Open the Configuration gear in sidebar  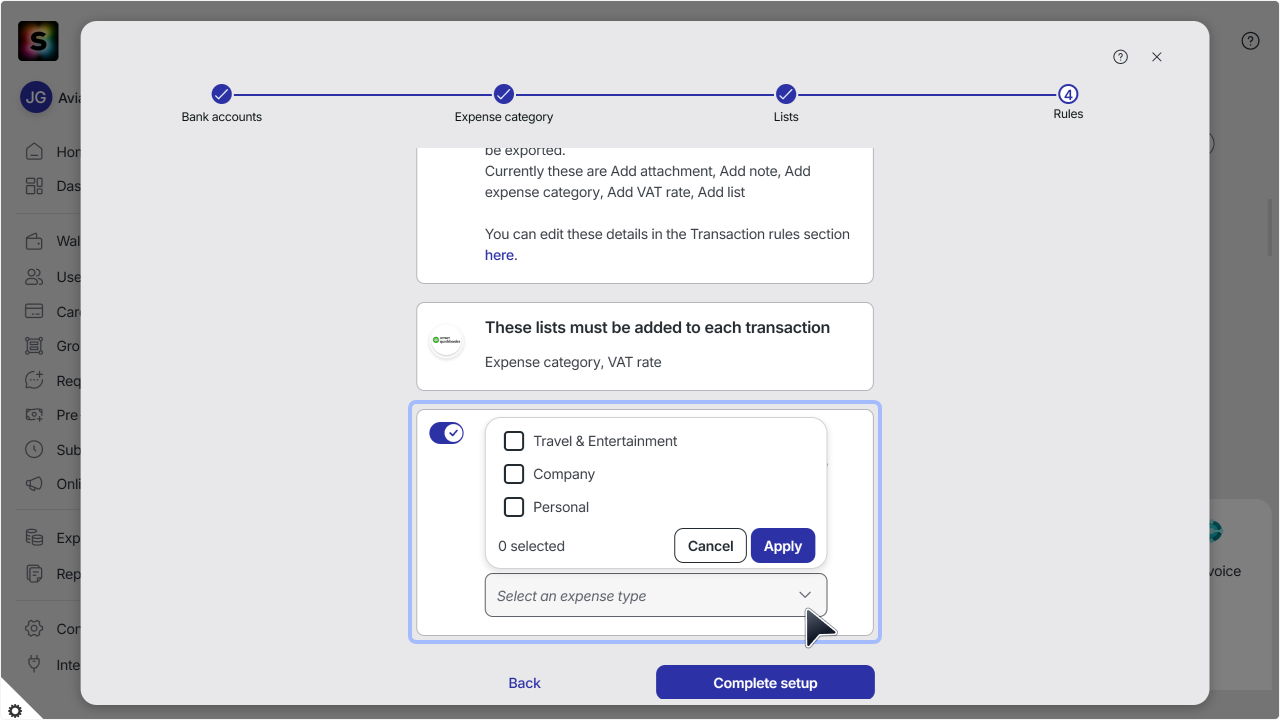coord(35,629)
